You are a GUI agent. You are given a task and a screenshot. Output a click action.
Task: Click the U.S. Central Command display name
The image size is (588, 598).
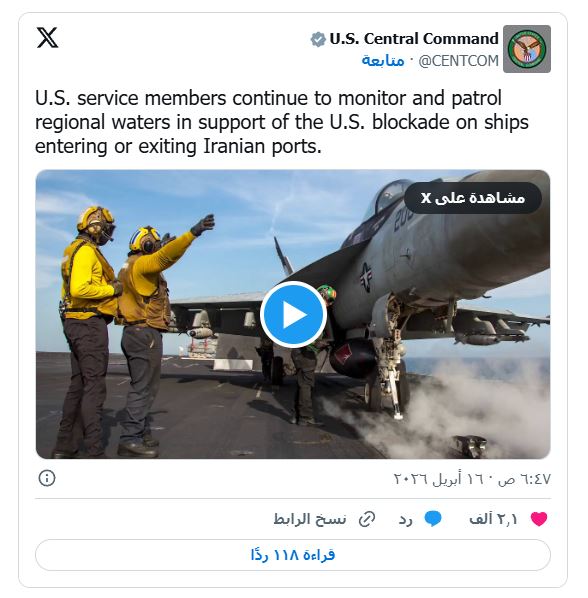tap(414, 39)
